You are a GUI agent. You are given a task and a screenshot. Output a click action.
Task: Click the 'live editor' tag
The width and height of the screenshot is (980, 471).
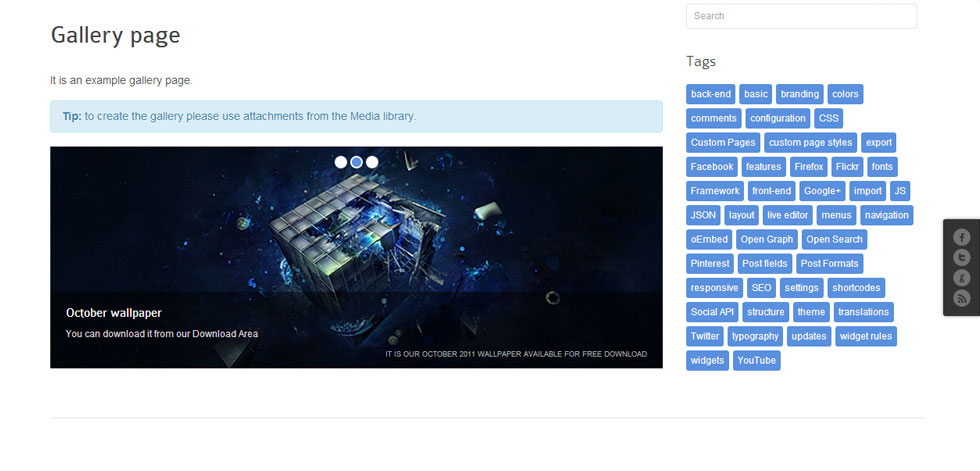coord(788,215)
